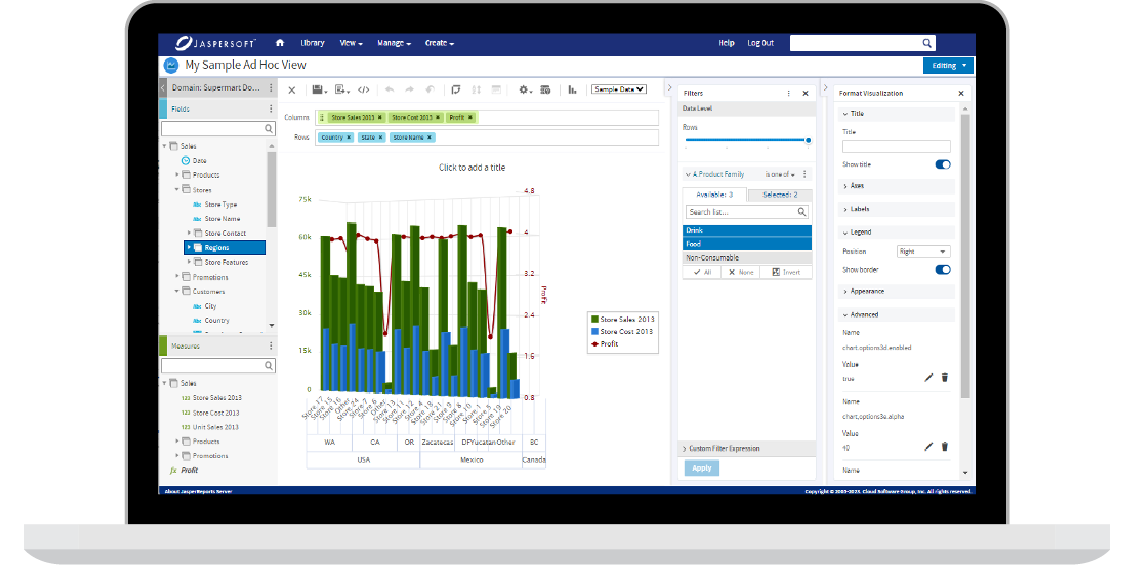This screenshot has width=1125, height=565.
Task: Click the gear options icon in toolbar
Action: click(524, 90)
